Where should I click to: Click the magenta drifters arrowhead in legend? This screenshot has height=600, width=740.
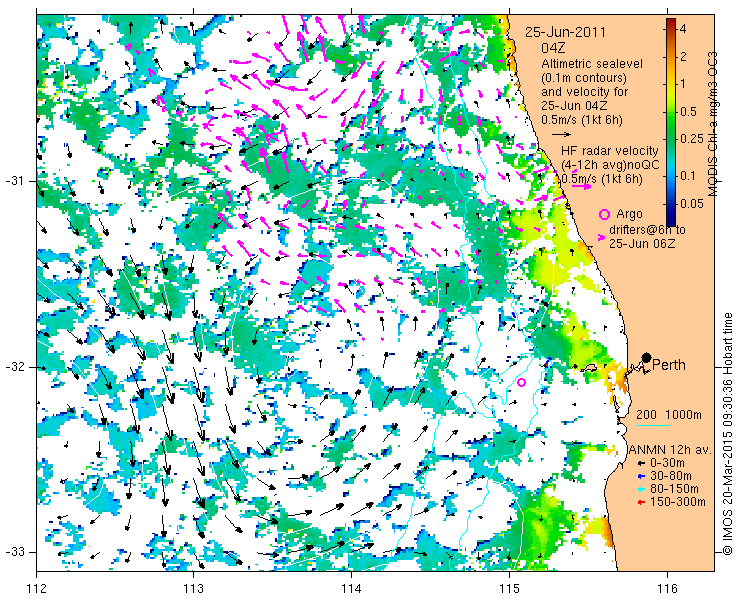[601, 237]
